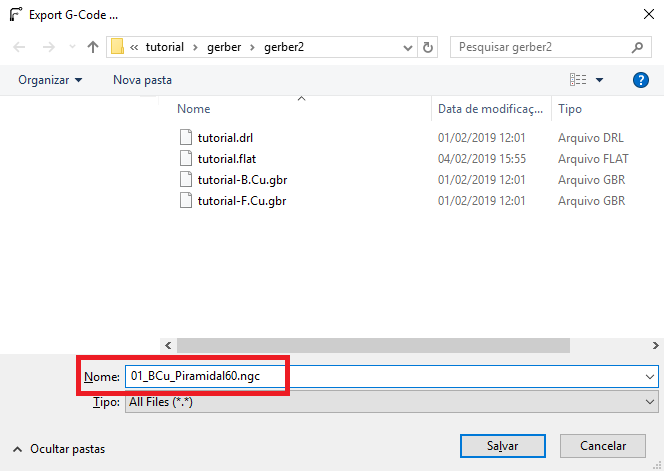Screen dimensions: 664x471
Task: Open the view options dropdown arrow
Action: pyautogui.click(x=599, y=80)
